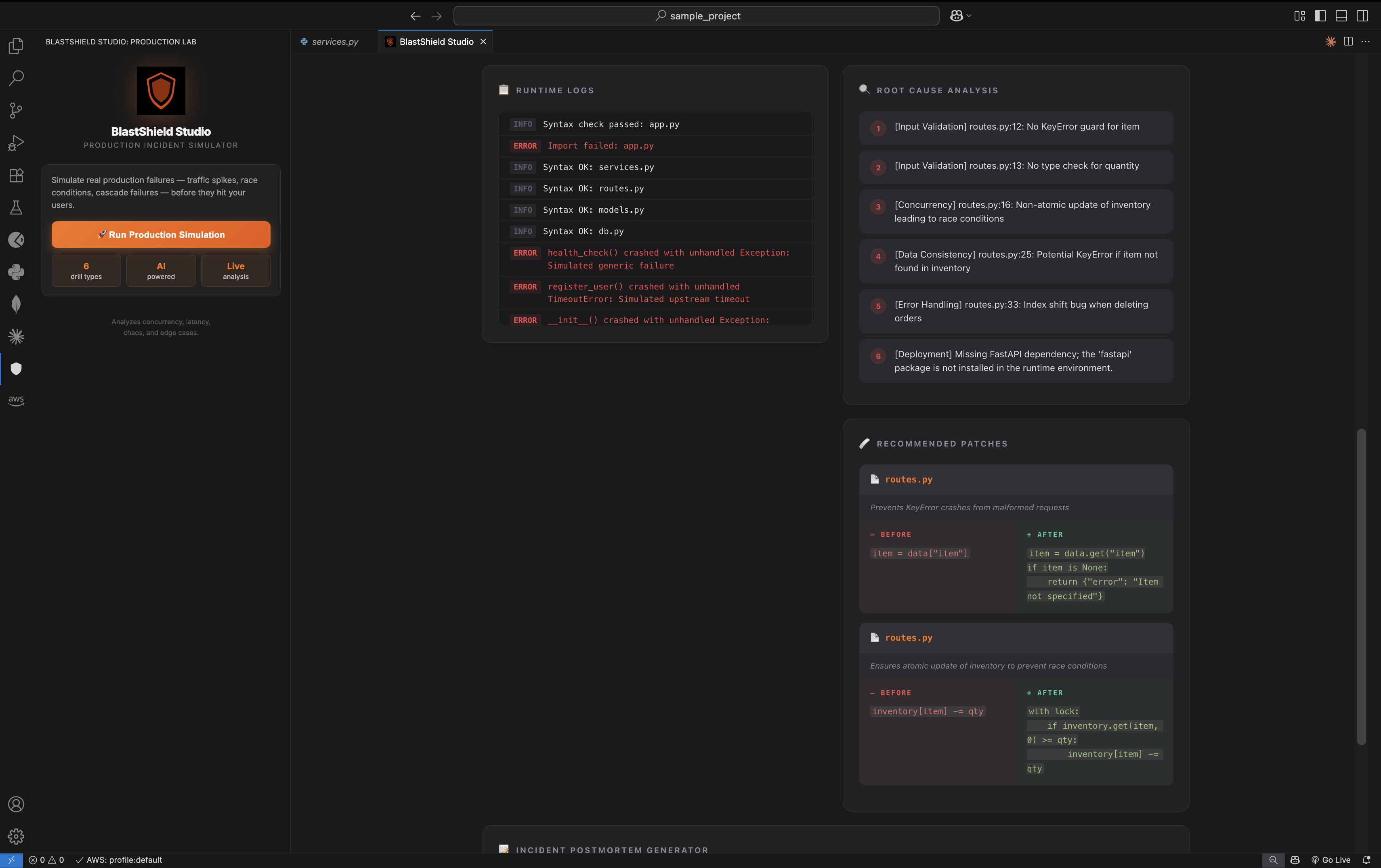This screenshot has height=868, width=1381.
Task: Open the Extensions view
Action: pos(16,176)
